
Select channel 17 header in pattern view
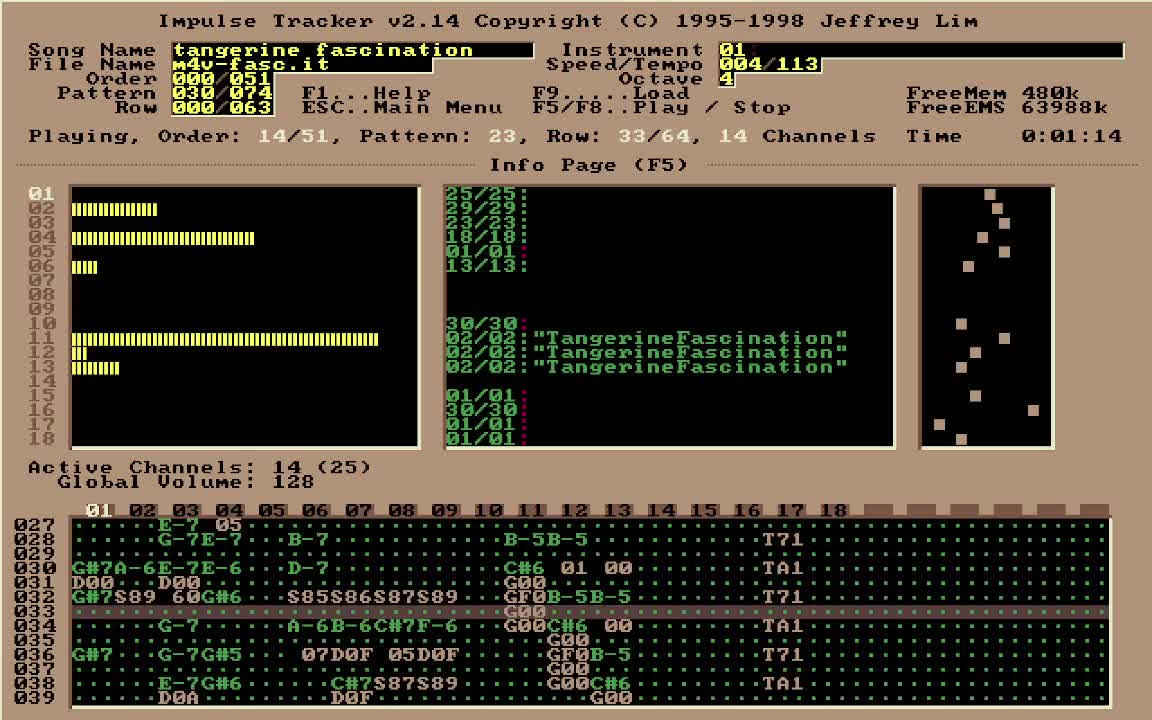point(790,510)
